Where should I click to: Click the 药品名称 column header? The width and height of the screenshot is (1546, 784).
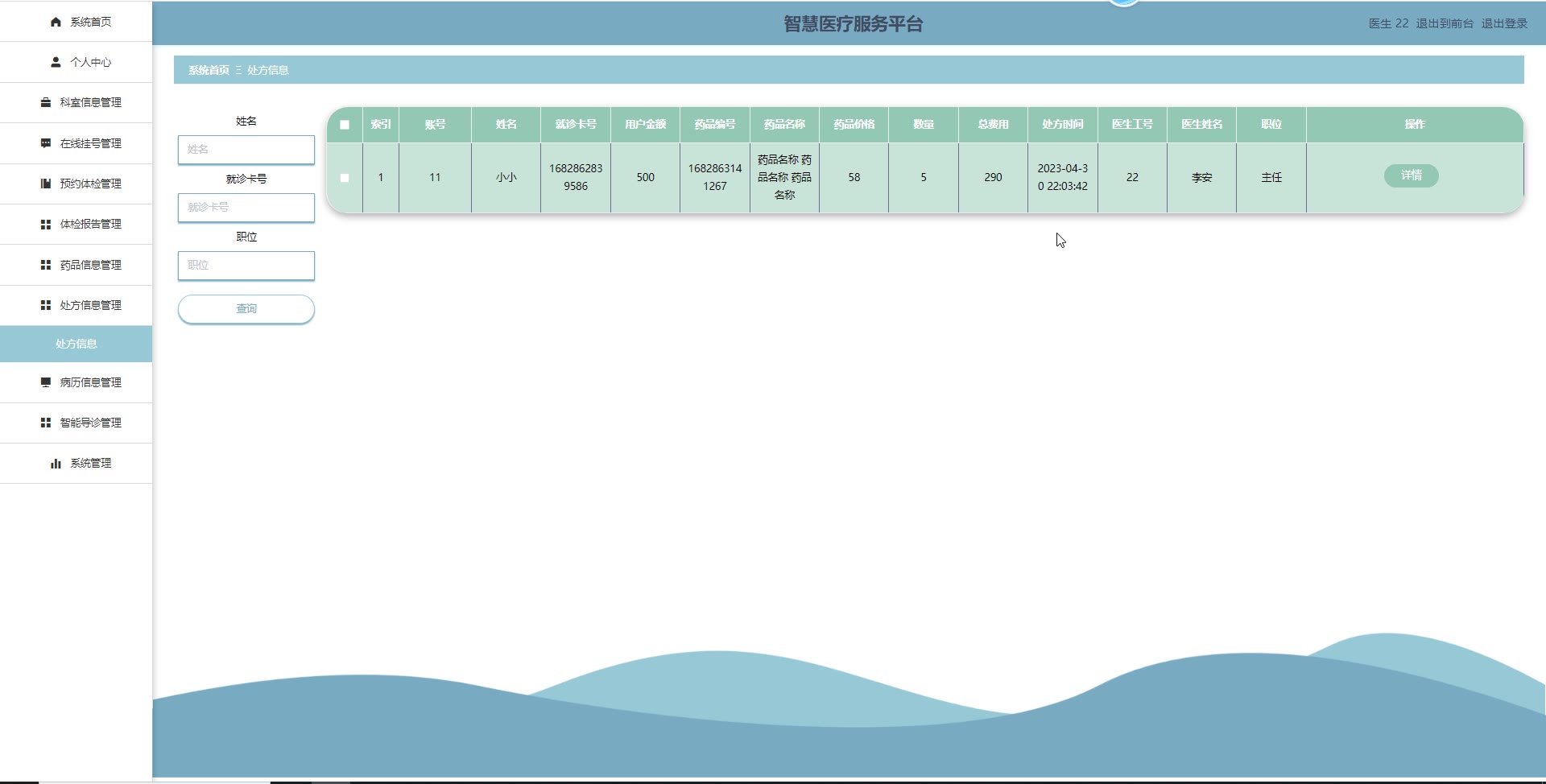pyautogui.click(x=784, y=125)
